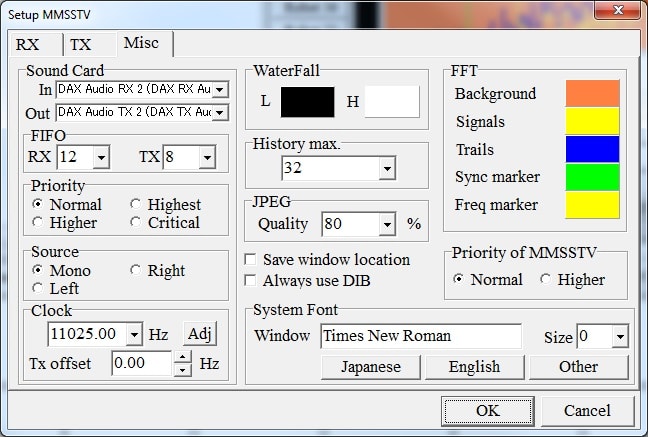This screenshot has height=437, width=648.
Task: Change the Sync marker green color
Action: (592, 177)
